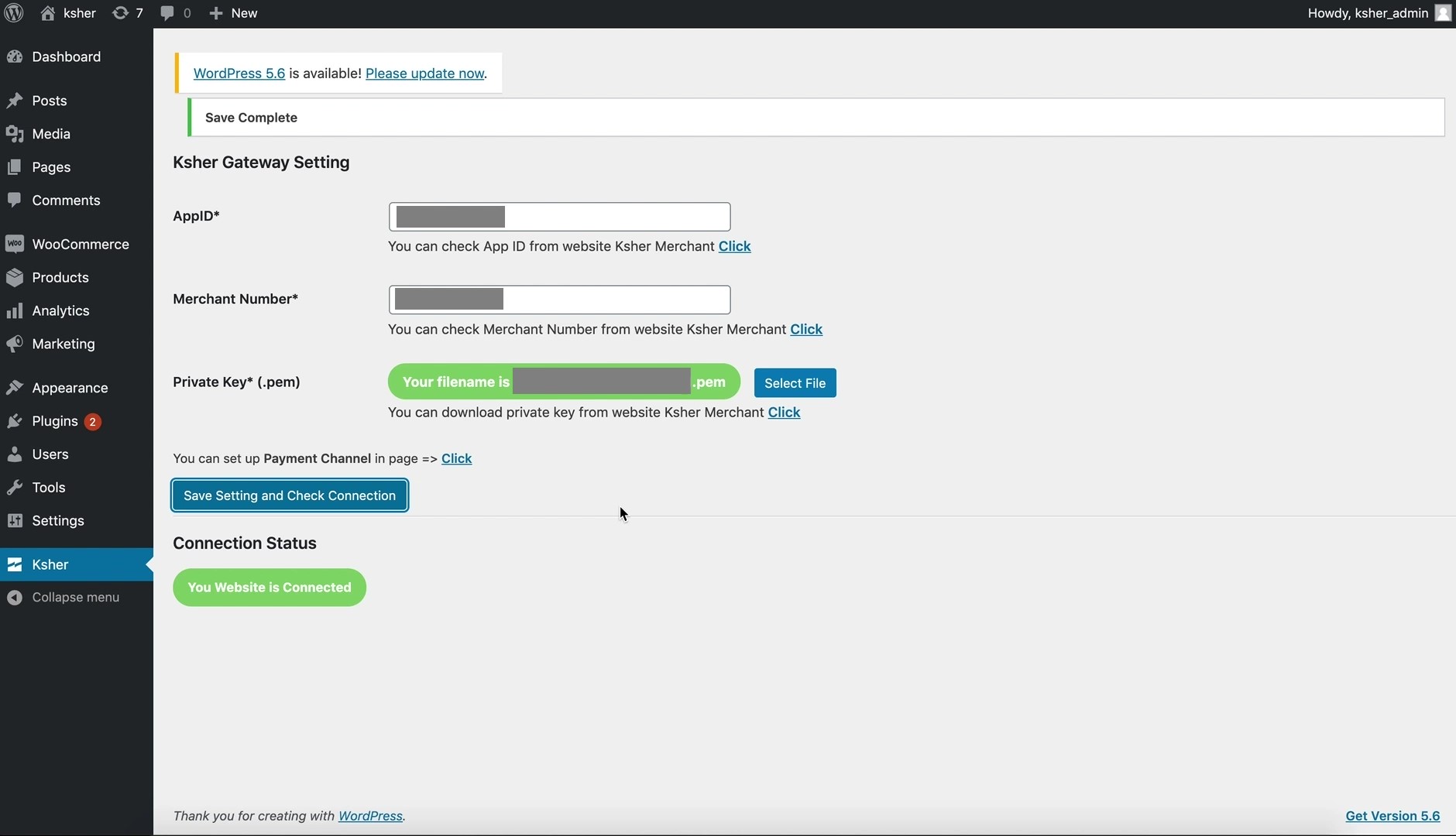Click the plugin update count badge 2
Screen dimensions: 1456x836
point(92,422)
